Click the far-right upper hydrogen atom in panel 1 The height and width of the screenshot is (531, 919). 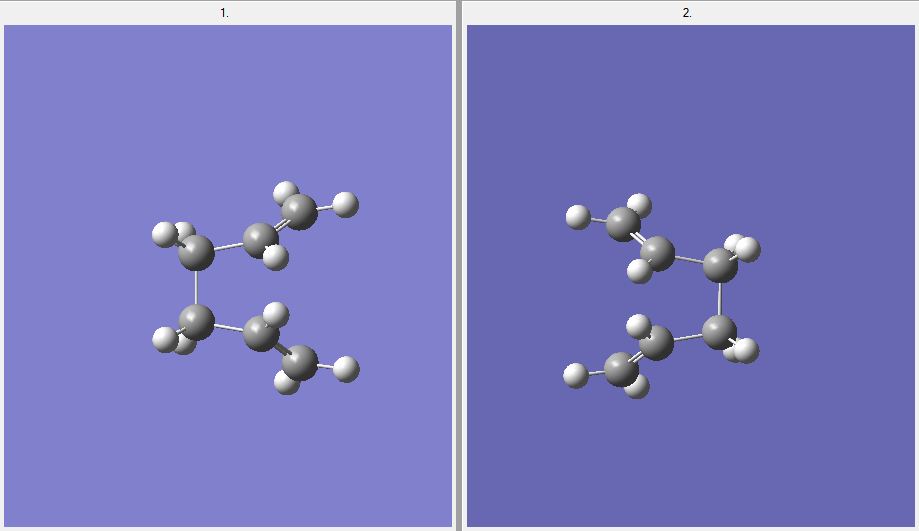[346, 205]
